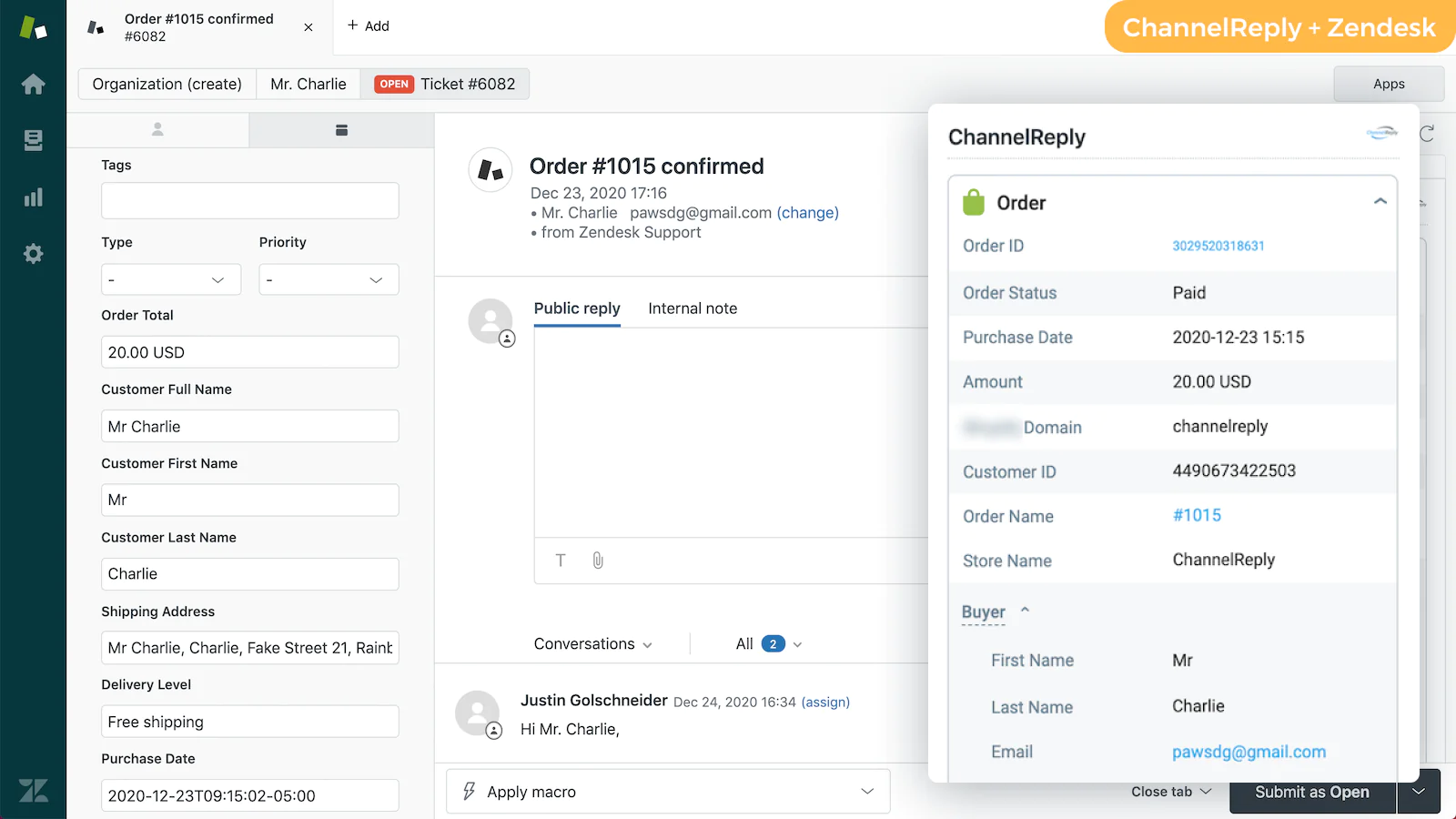Click into the Tags input field

tap(250, 200)
